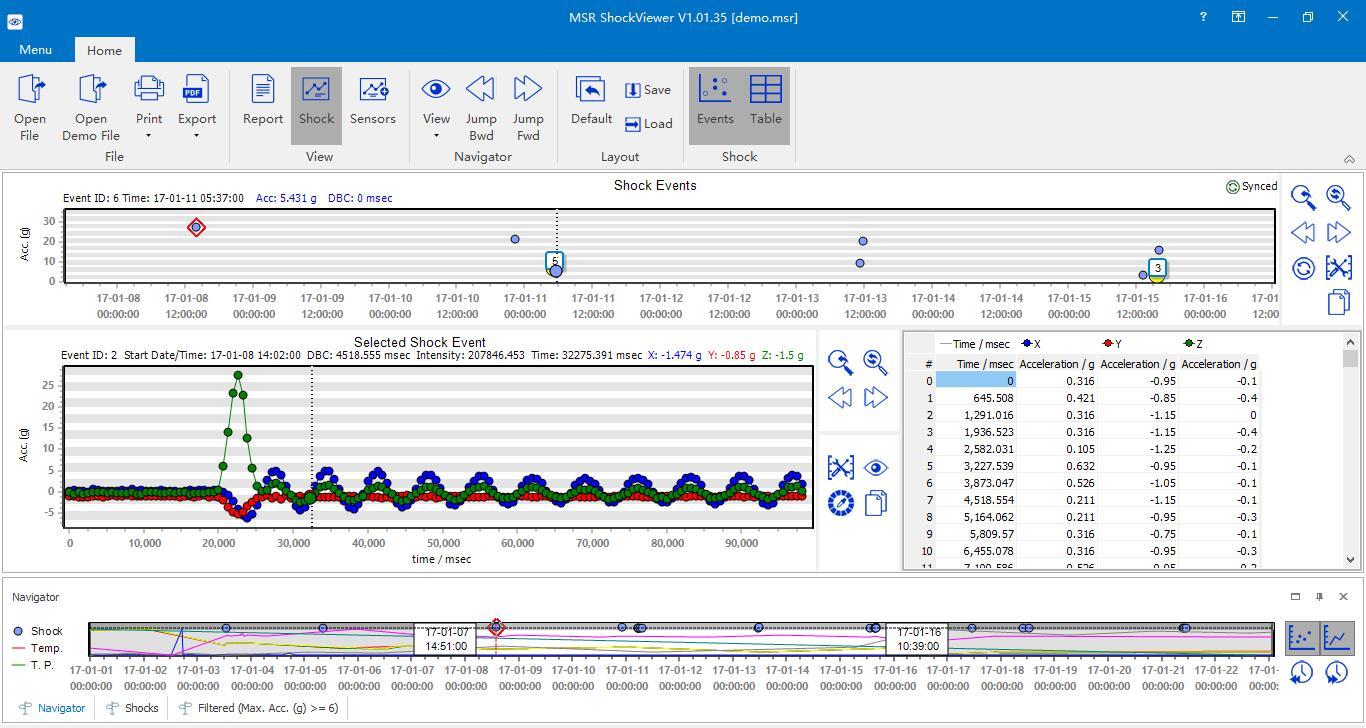Move the data table up with the scrollbar arrow
Image resolution: width=1366 pixels, height=728 pixels.
(1351, 342)
